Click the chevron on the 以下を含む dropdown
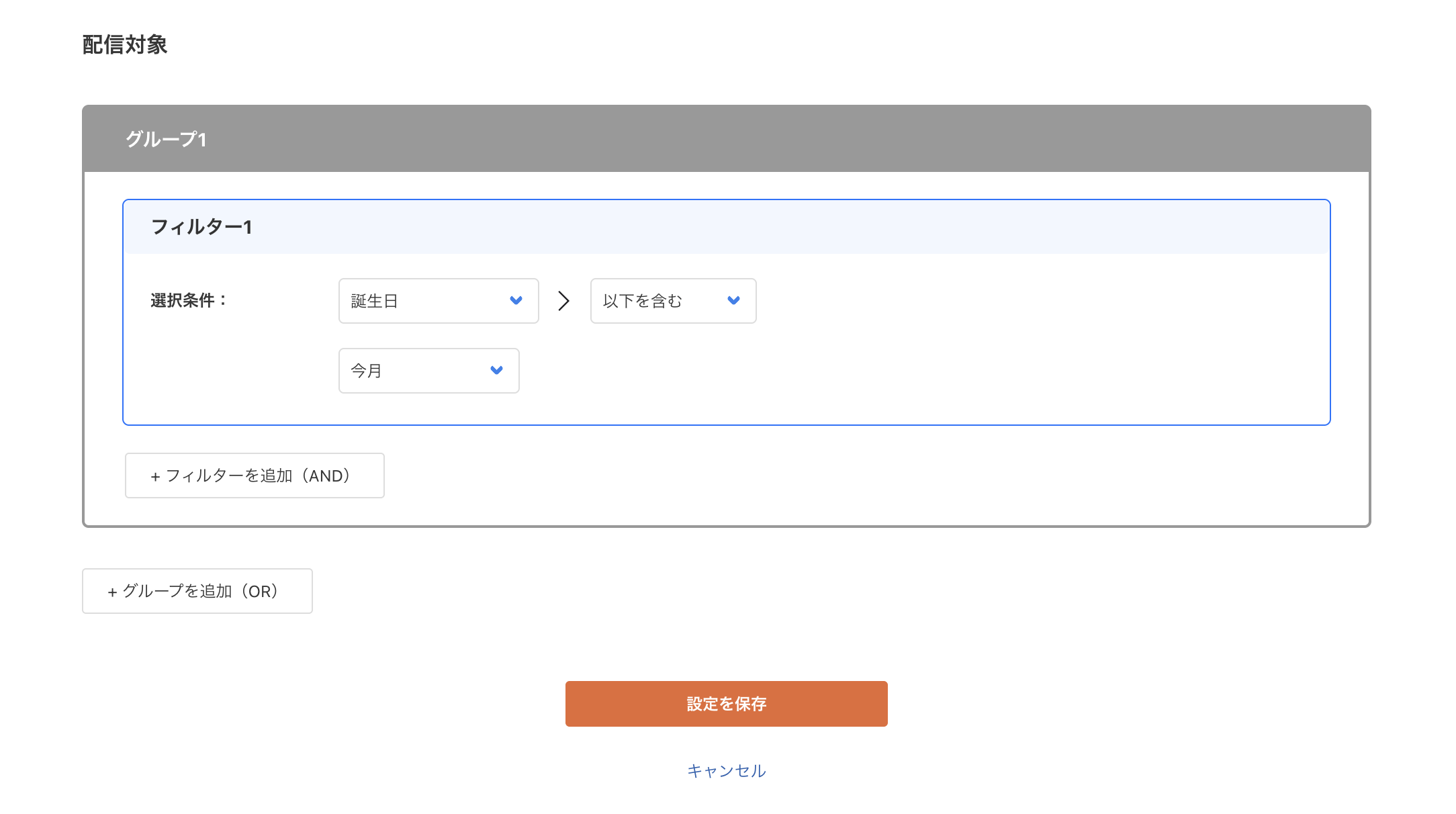Viewport: 1456px width, 814px height. click(x=733, y=301)
